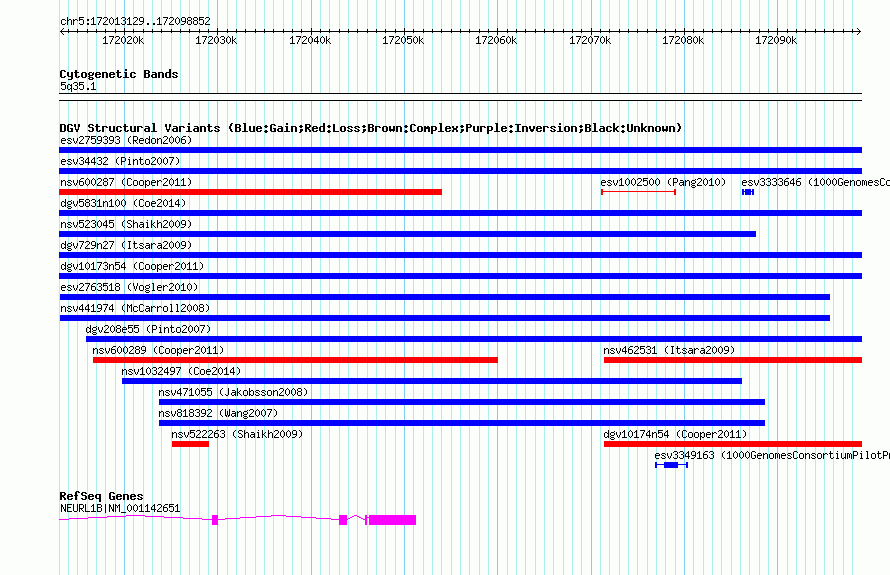Click the esv1002500 thin red variant line
The width and height of the screenshot is (890, 575).
(x=639, y=192)
